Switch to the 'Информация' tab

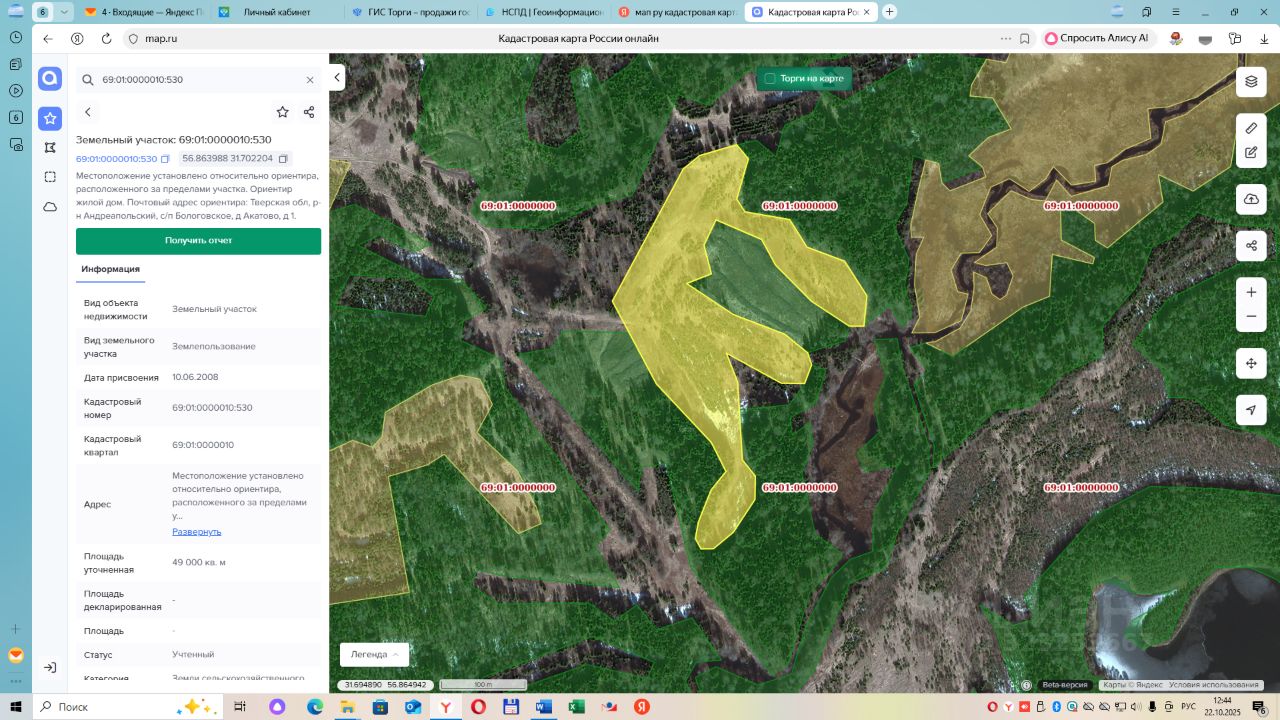pyautogui.click(x=110, y=269)
